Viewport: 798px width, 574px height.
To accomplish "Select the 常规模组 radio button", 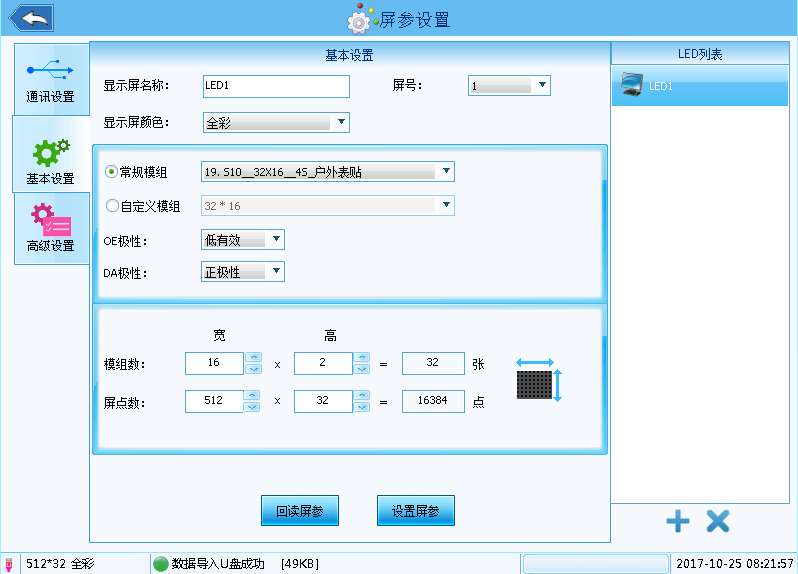I will [x=111, y=172].
